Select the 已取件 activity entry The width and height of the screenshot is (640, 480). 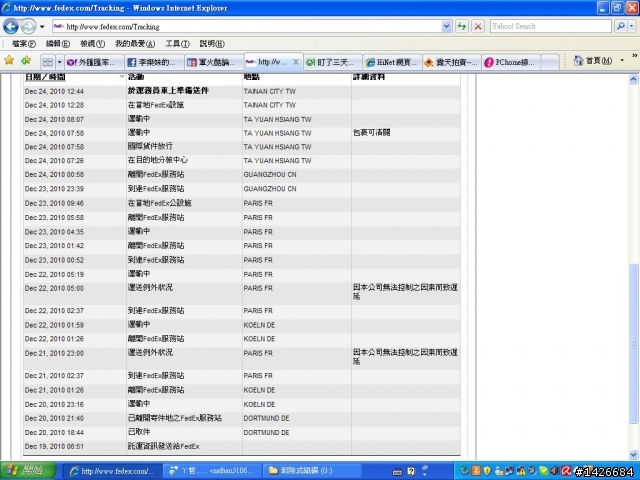pyautogui.click(x=139, y=432)
